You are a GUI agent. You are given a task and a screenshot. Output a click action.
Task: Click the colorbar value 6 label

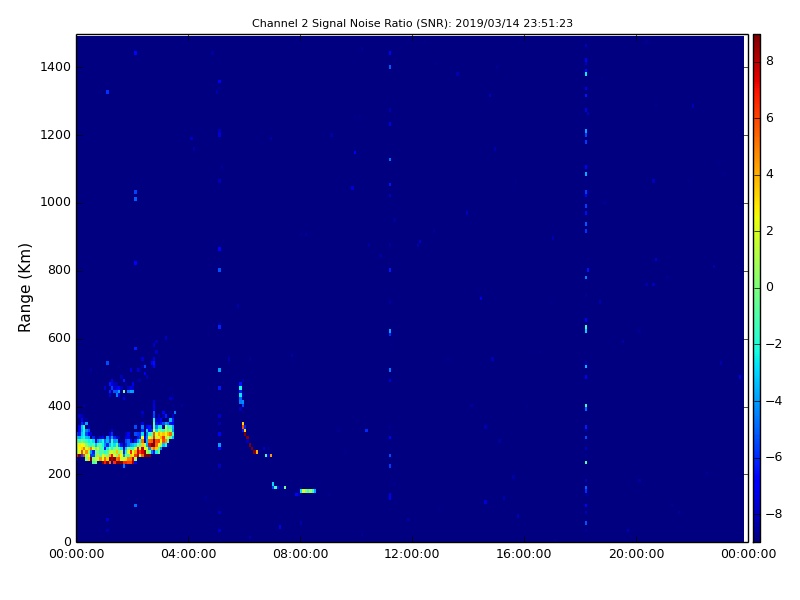[x=770, y=118]
